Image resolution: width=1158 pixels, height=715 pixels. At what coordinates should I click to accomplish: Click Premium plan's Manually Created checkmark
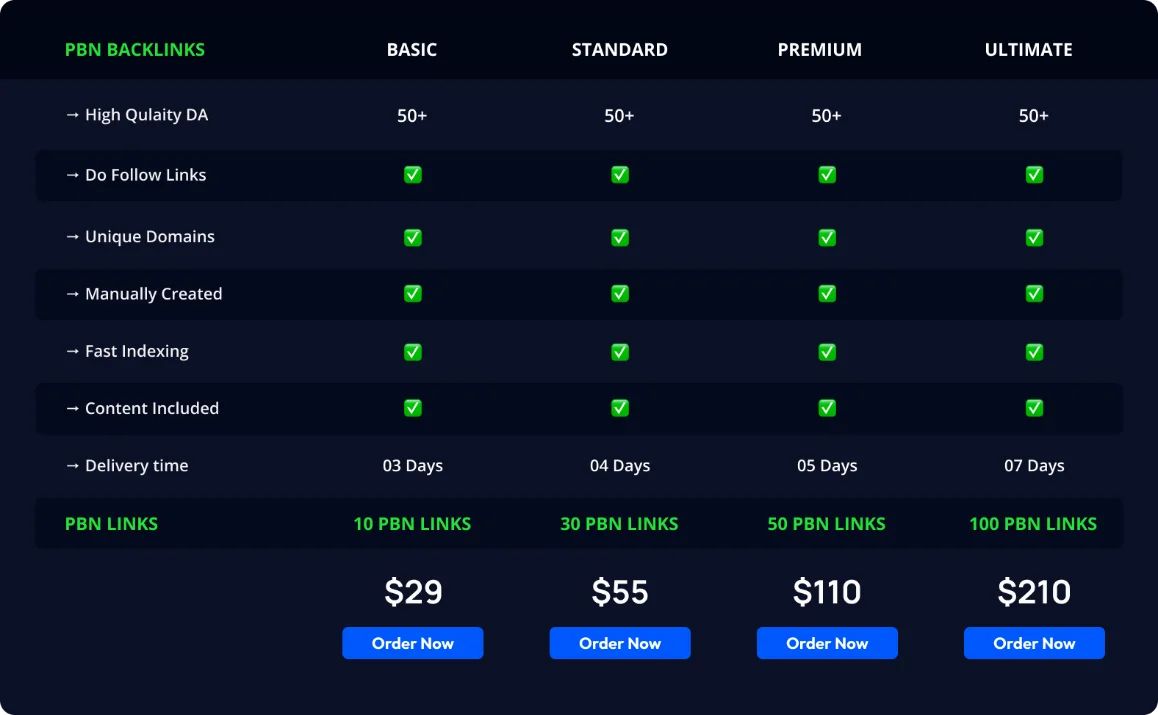(826, 294)
